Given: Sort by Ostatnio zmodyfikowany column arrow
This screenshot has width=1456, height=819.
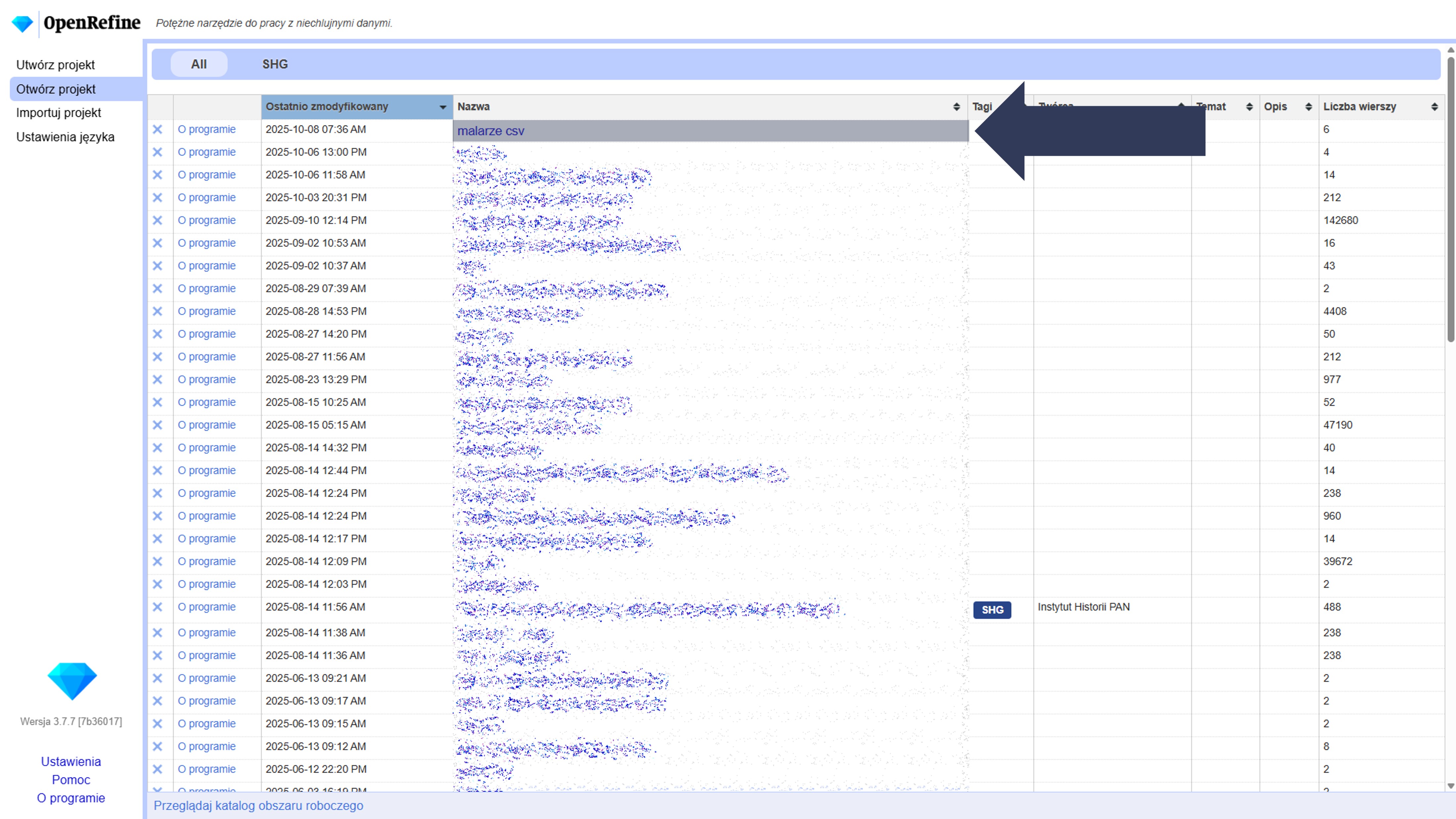Looking at the screenshot, I should (442, 107).
